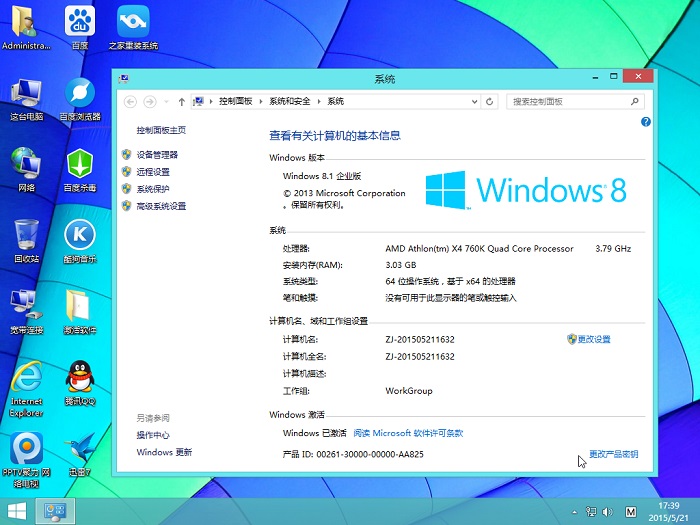
Task: Open the help question mark icon
Action: point(646,122)
